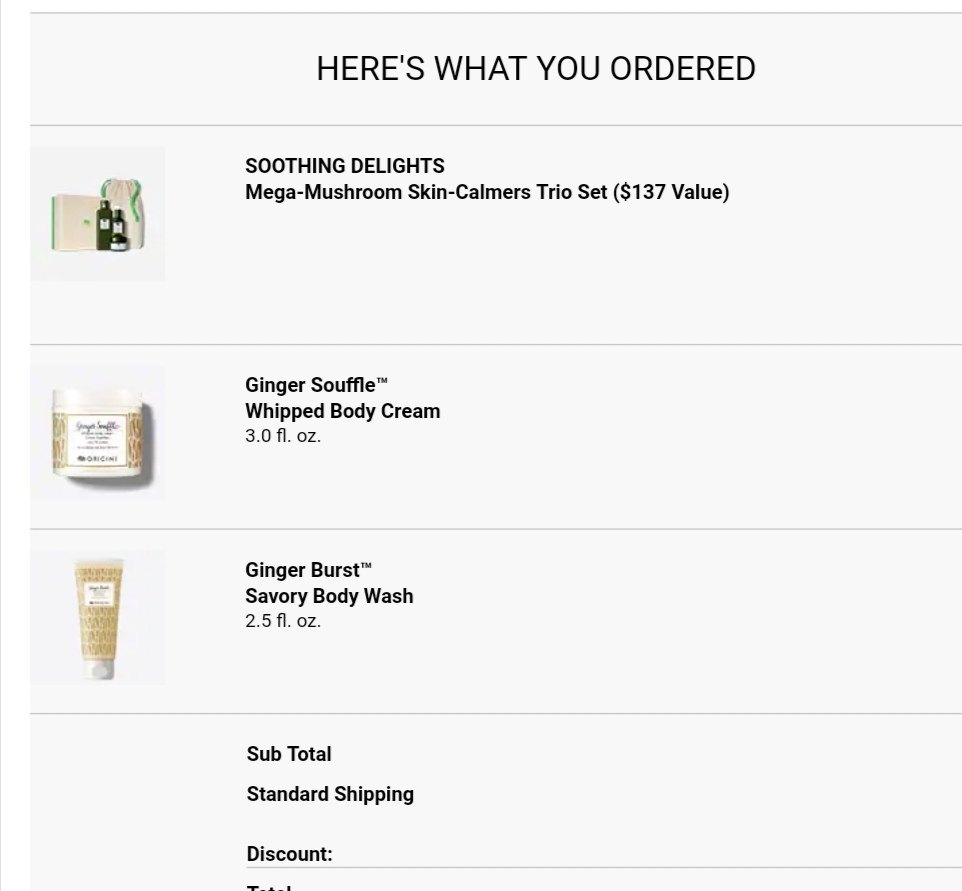
Task: Click the Ginger Burst™ product name
Action: tap(309, 569)
